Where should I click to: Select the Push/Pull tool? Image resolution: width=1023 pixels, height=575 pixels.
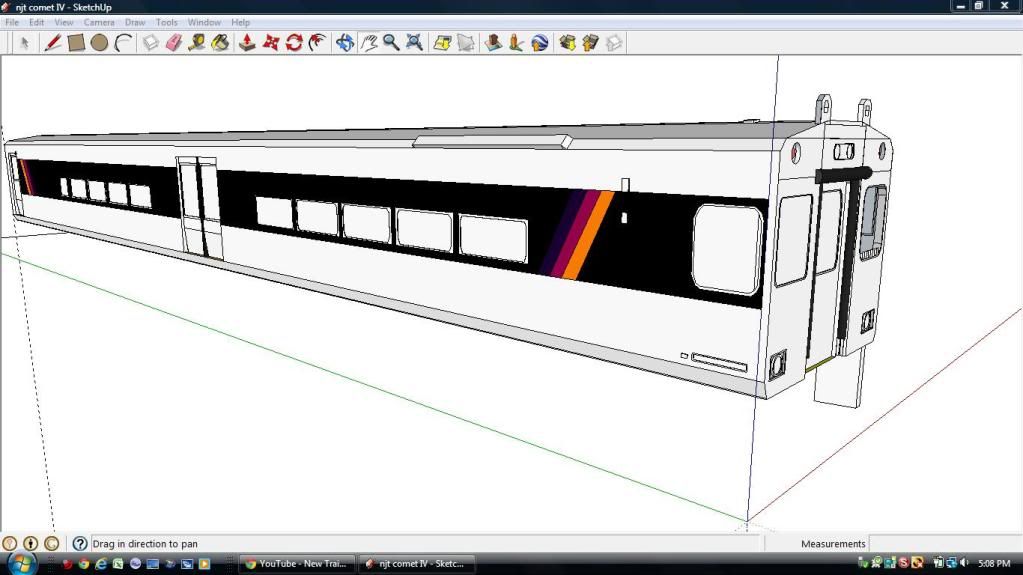[247, 43]
